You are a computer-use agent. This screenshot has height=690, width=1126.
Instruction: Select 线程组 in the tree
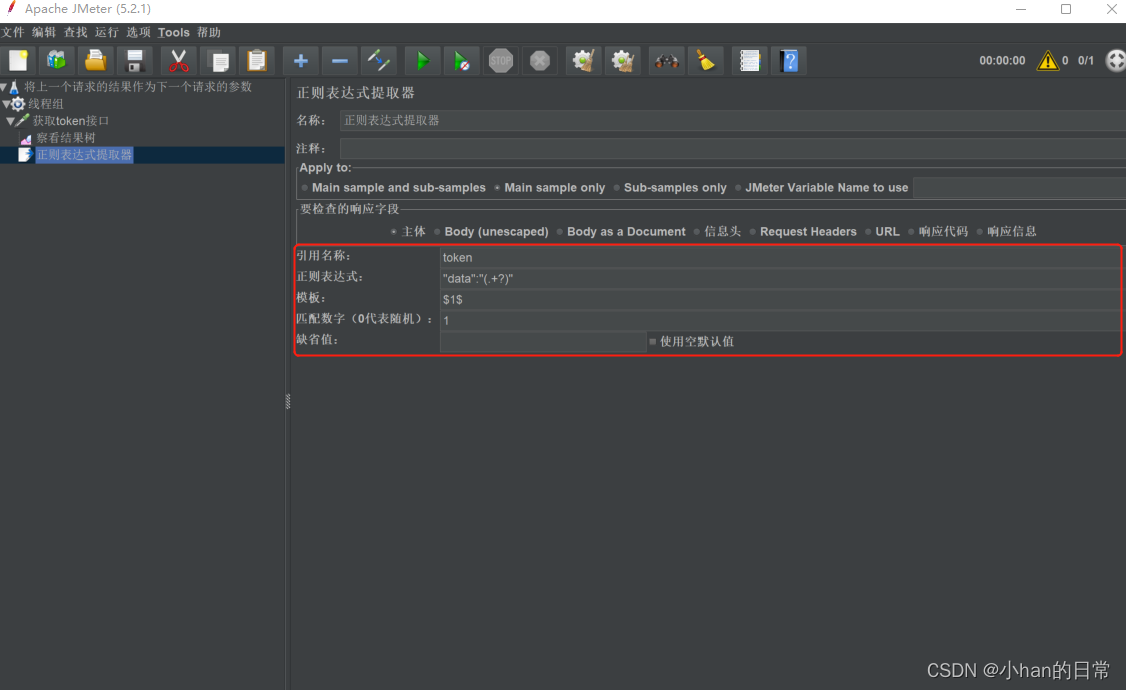45,104
